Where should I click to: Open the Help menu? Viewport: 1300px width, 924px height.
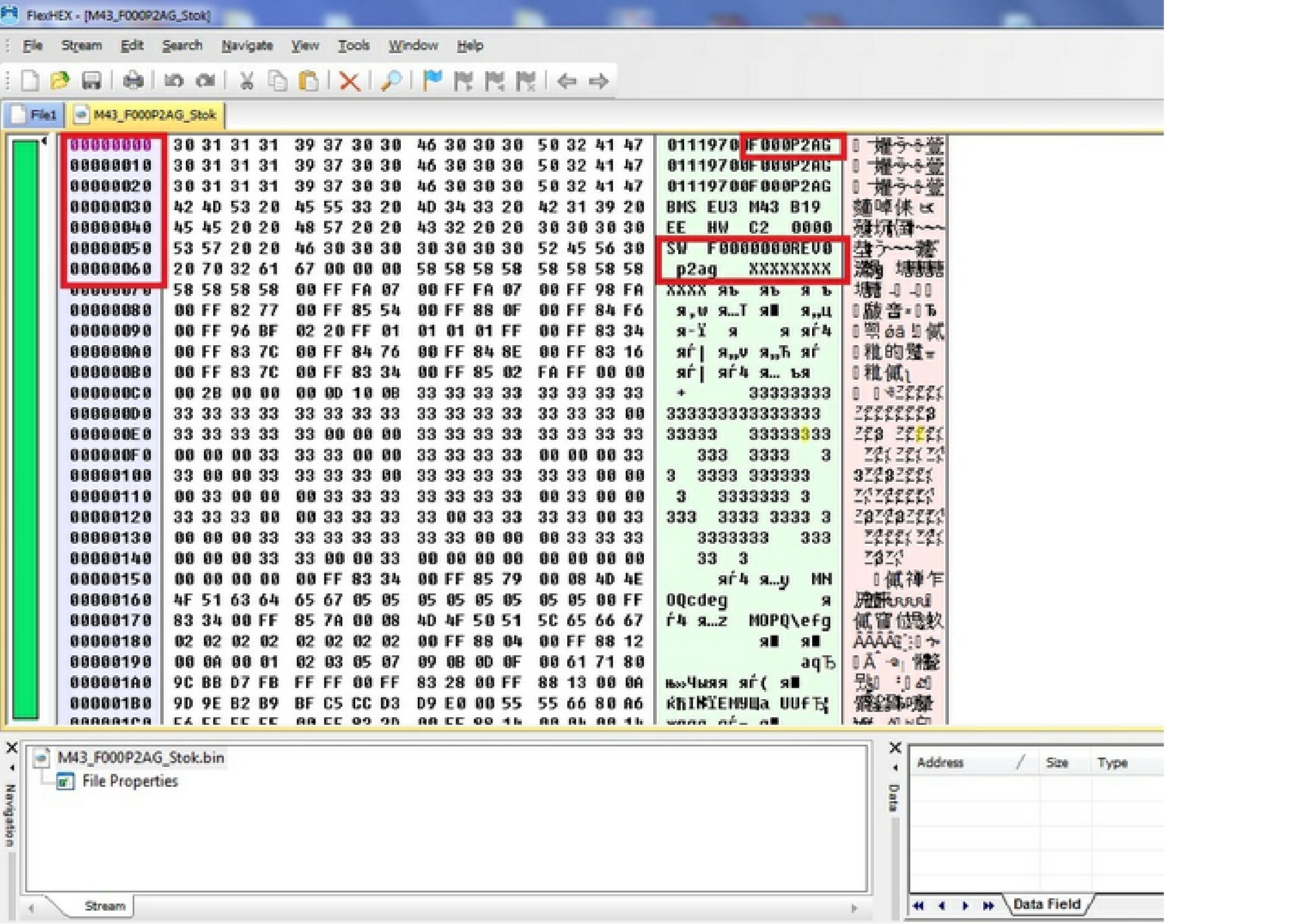470,46
